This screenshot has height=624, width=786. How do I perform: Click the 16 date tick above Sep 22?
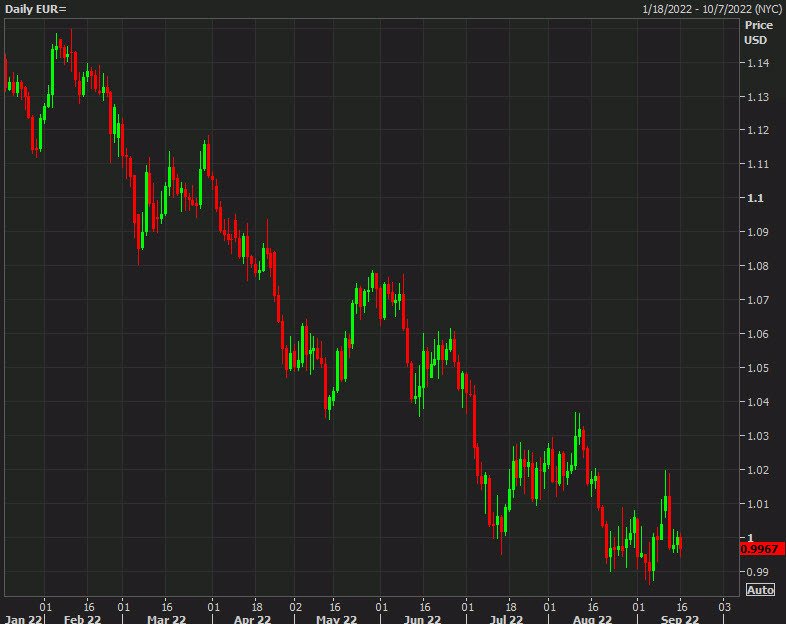coord(680,607)
